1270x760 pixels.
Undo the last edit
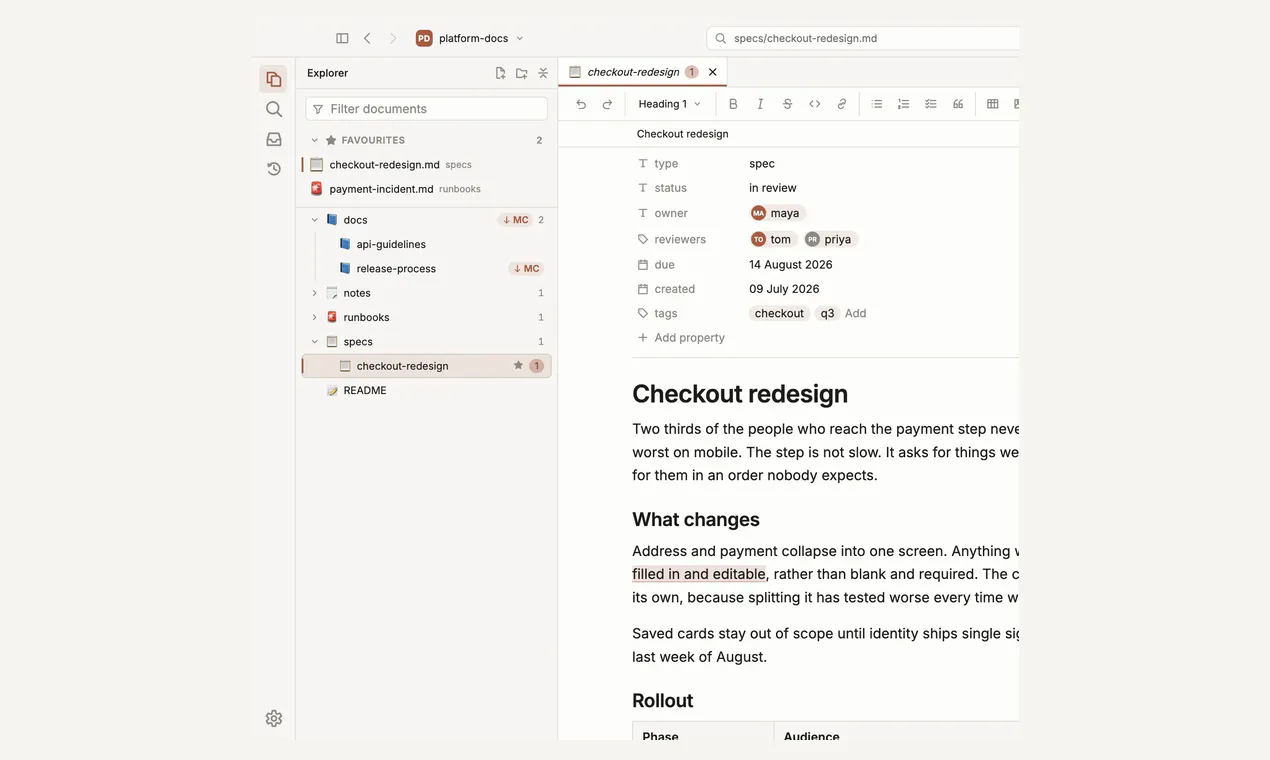[581, 104]
